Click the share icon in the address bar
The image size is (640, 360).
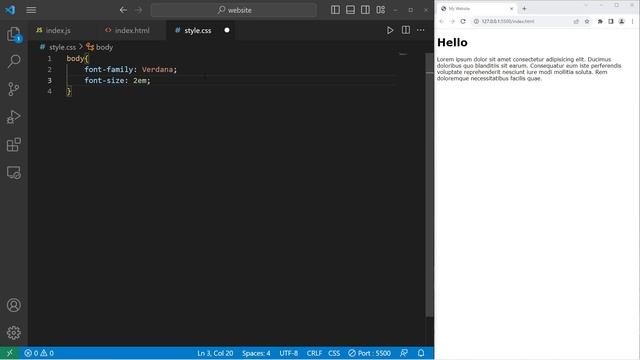(x=576, y=21)
